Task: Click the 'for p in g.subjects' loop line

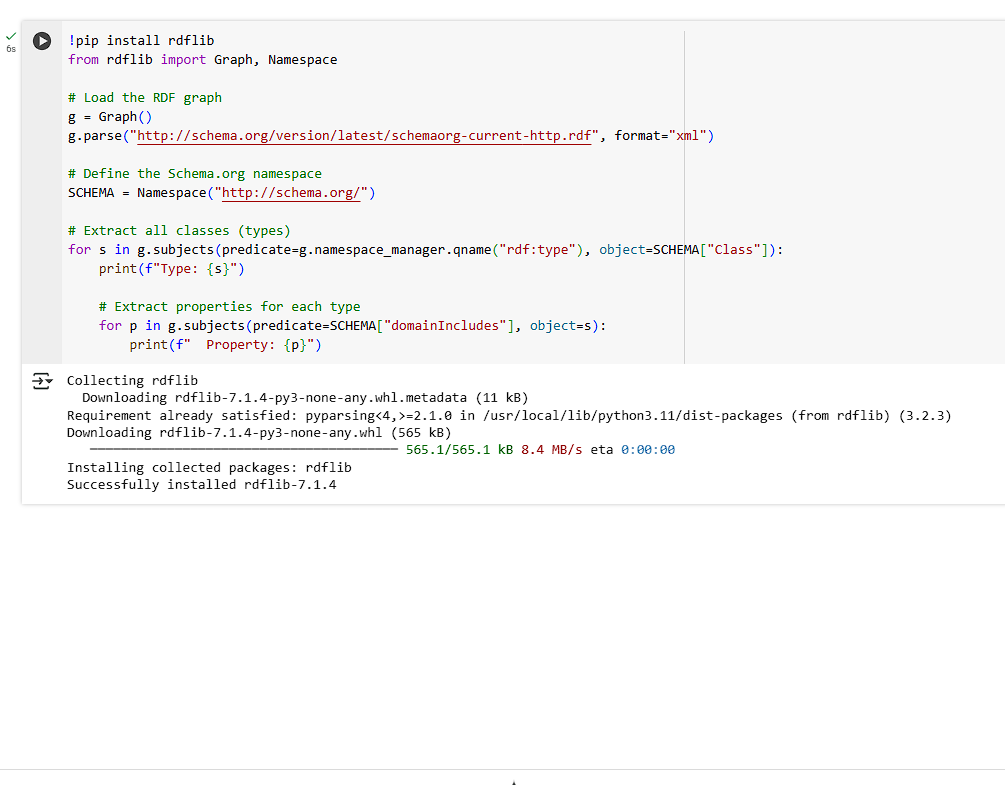Action: (353, 326)
